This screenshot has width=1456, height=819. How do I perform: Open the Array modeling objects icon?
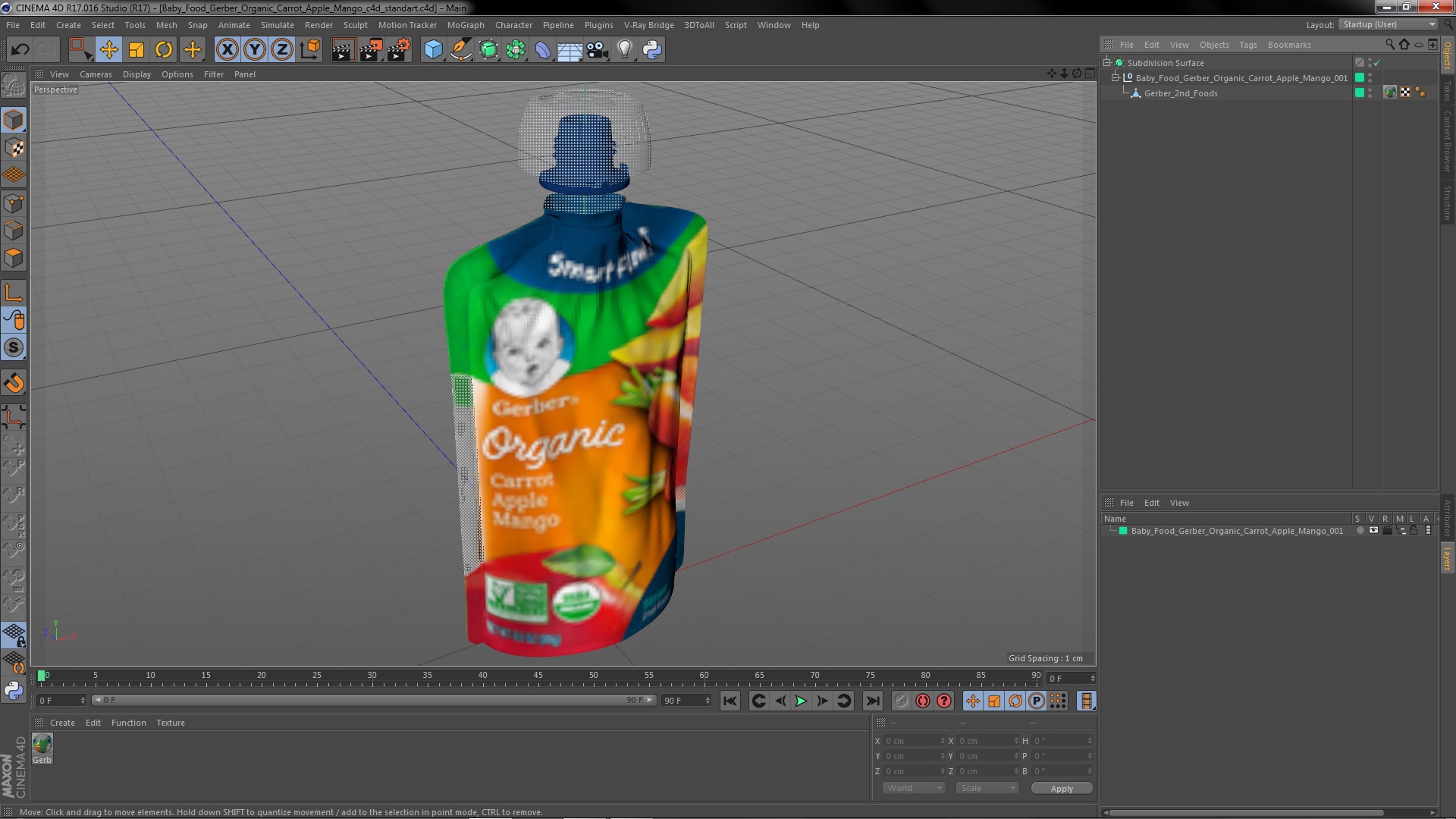516,50
